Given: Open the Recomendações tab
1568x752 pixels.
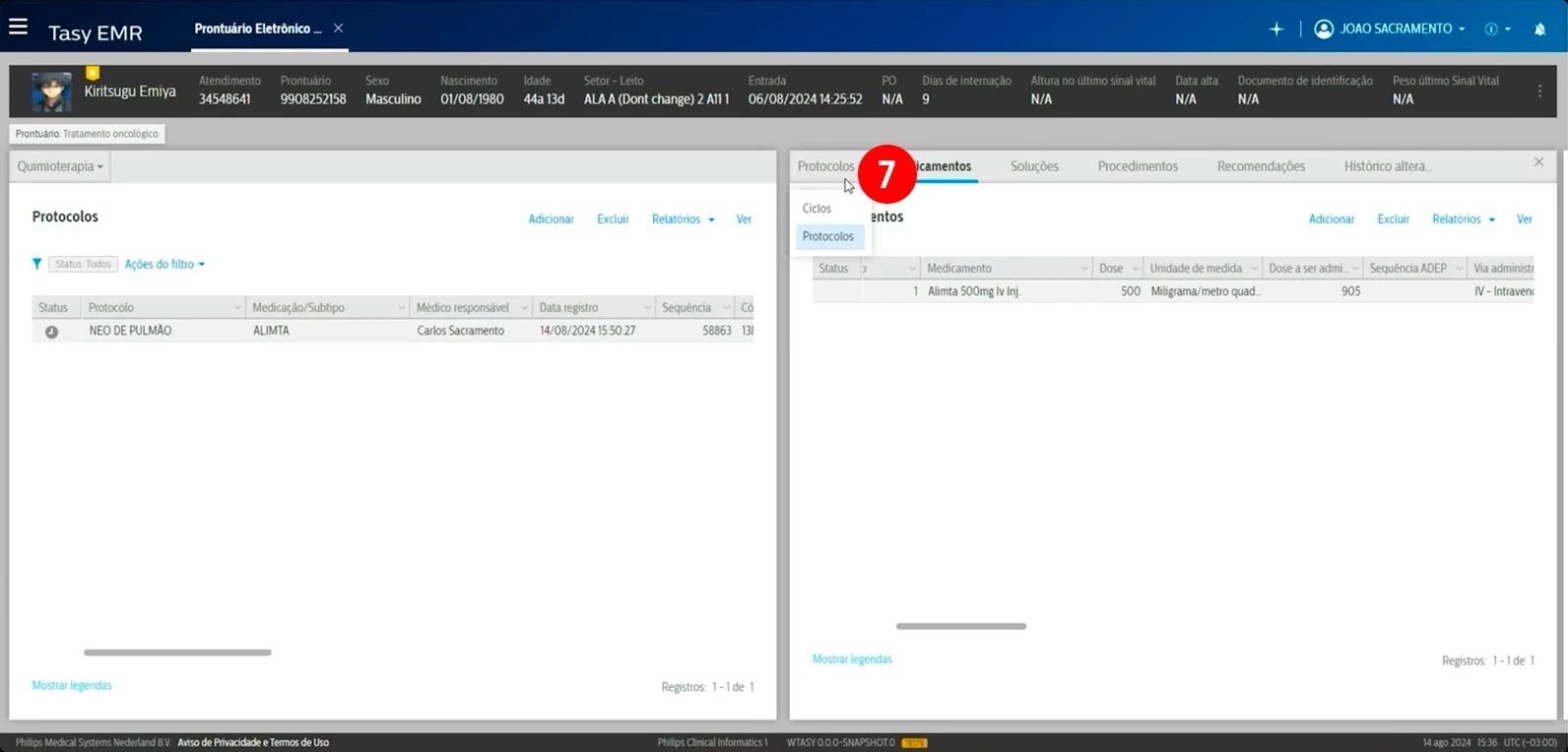Looking at the screenshot, I should 1261,166.
